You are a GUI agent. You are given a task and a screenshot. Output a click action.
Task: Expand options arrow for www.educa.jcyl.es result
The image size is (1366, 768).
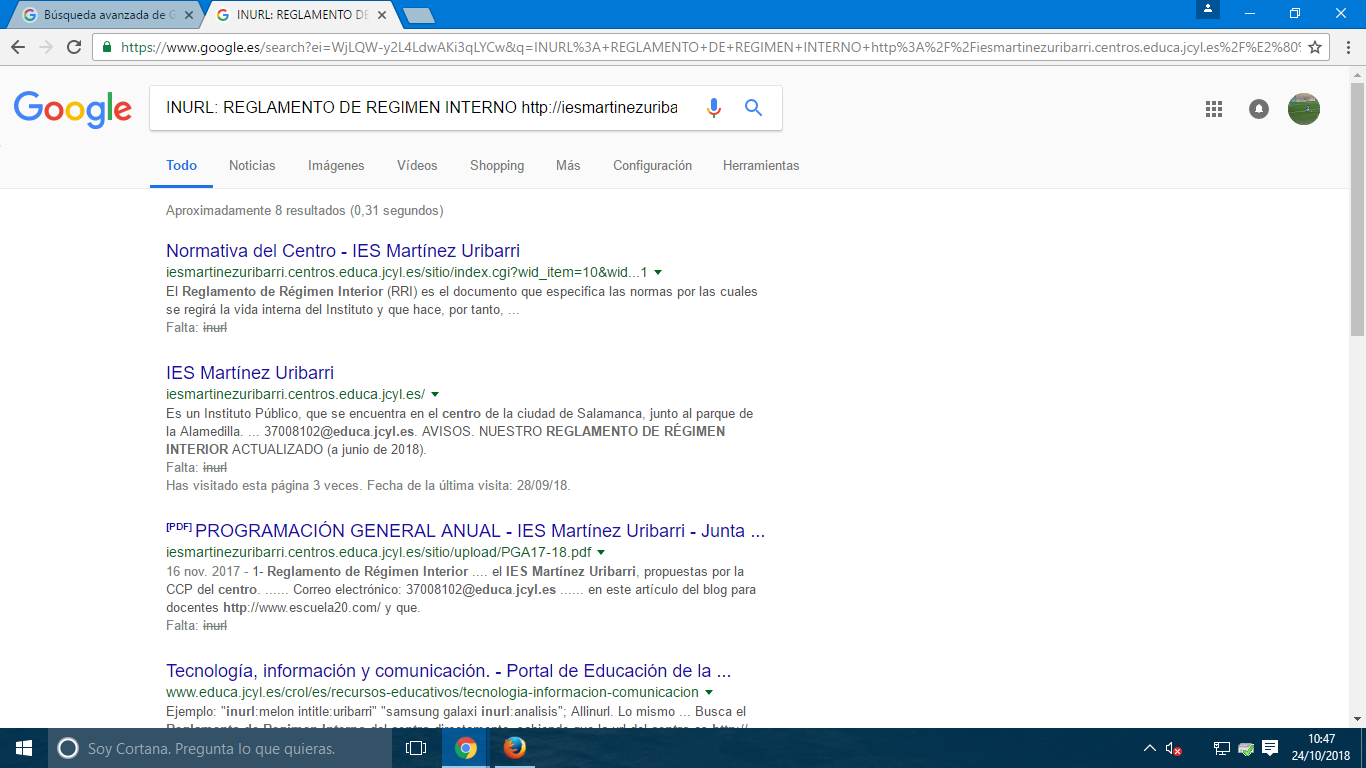point(709,692)
